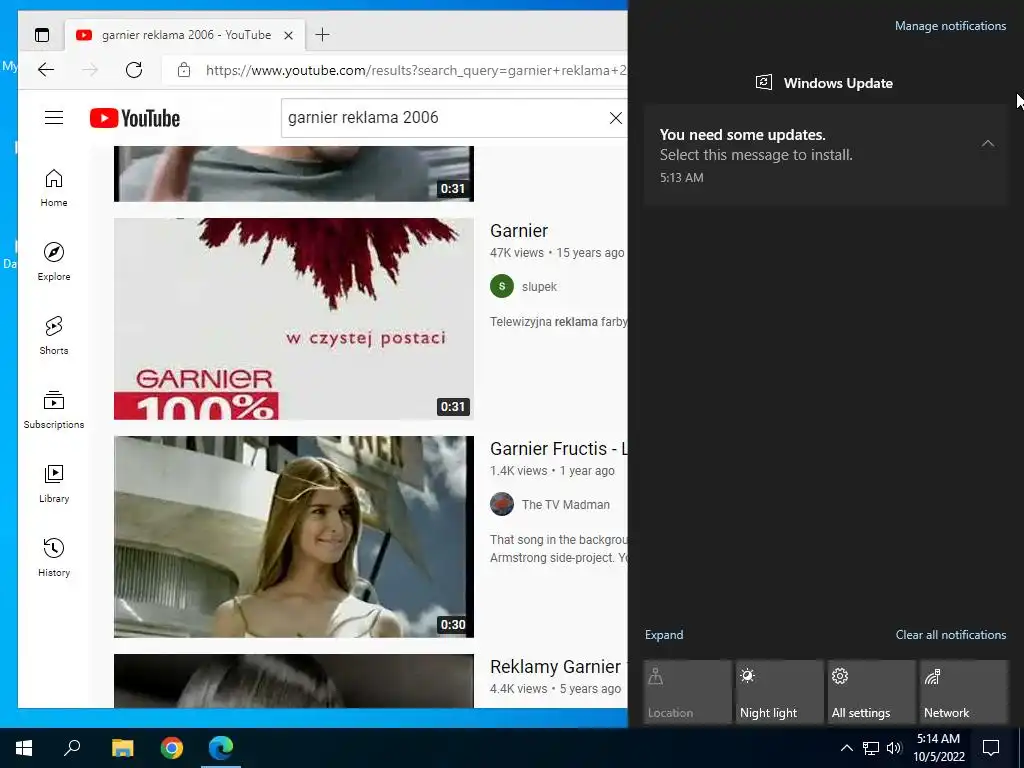Play the Garnier Fructis video thumbnail
This screenshot has height=768, width=1024.
(294, 537)
